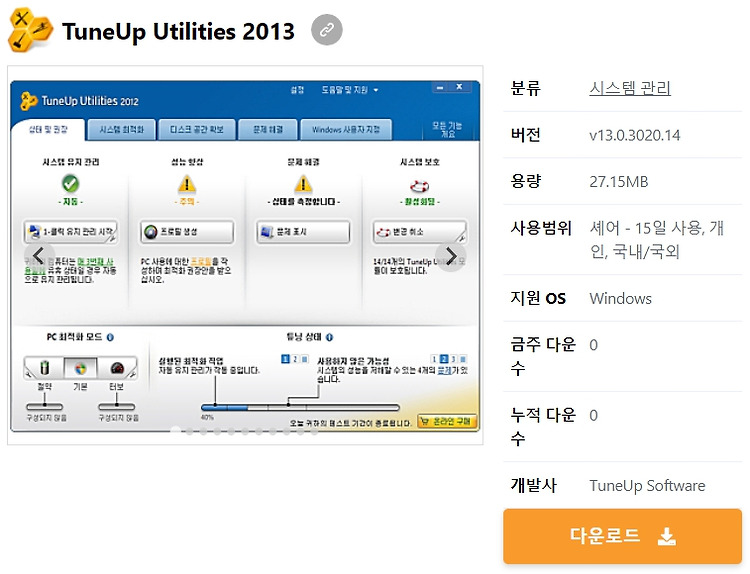Click the orange 다운로드 button
Viewport: 750px width, 574px height.
(622, 536)
